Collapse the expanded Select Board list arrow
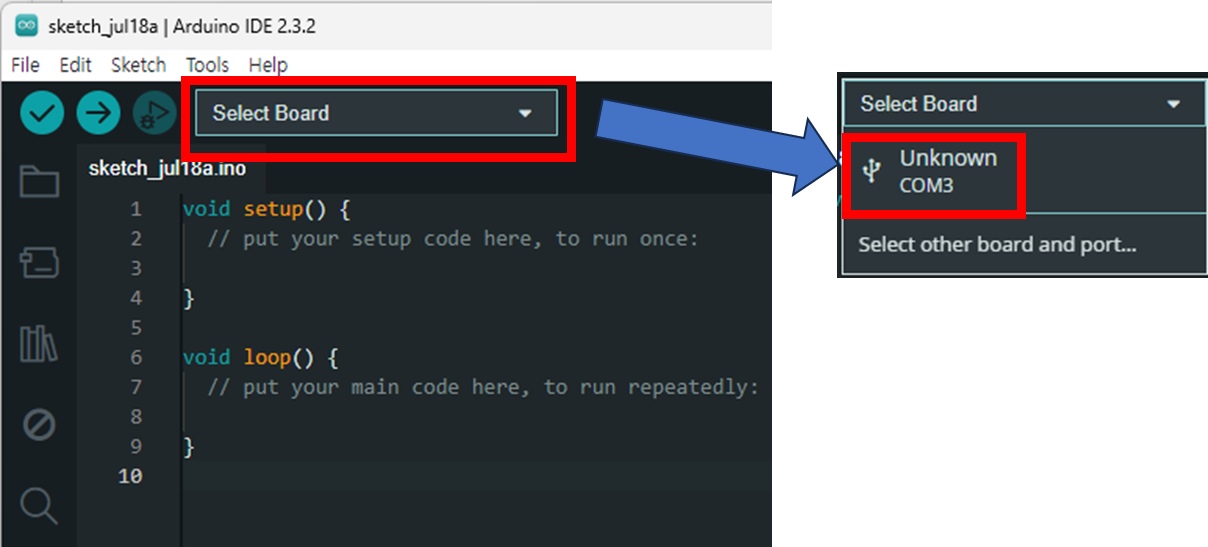Image resolution: width=1208 pixels, height=547 pixels. click(x=1174, y=104)
